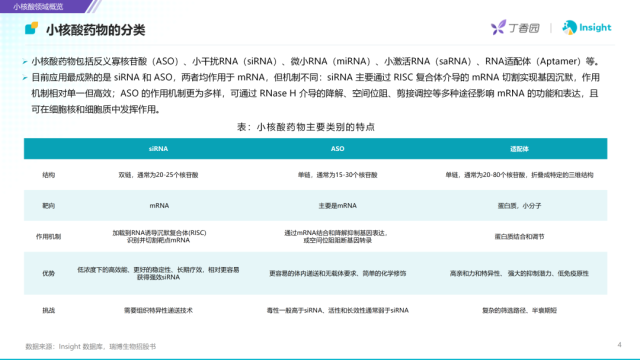Click the data source footnote 数据来源

click(91, 347)
